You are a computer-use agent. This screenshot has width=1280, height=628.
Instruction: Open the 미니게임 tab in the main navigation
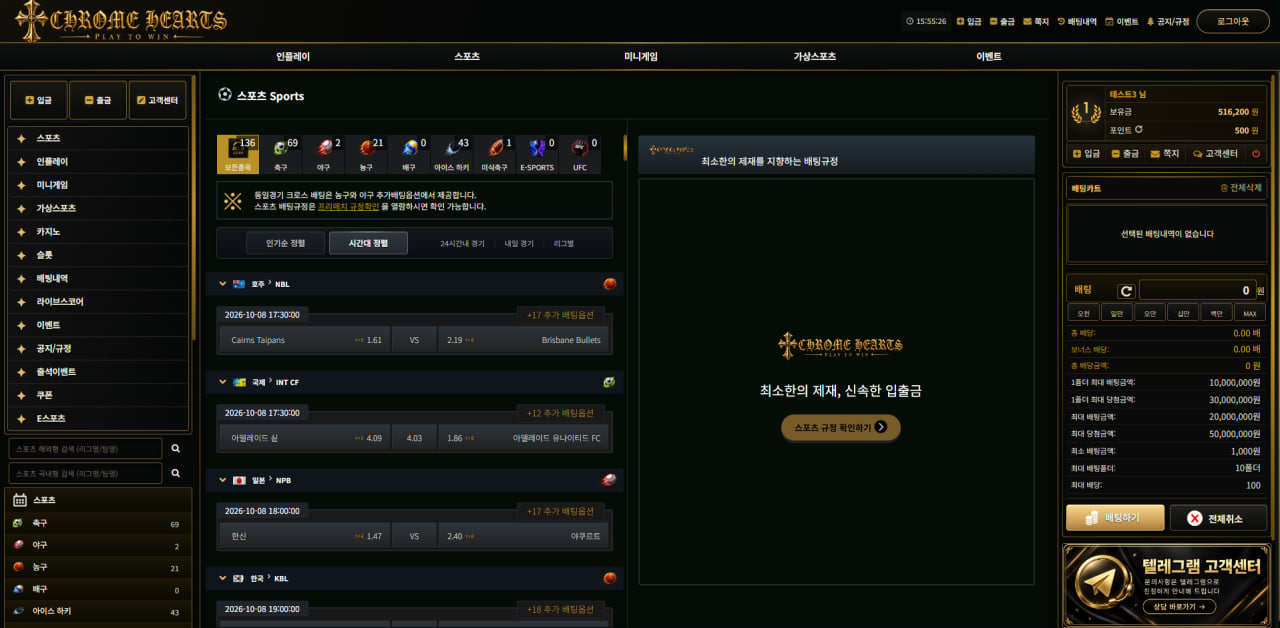tap(641, 57)
